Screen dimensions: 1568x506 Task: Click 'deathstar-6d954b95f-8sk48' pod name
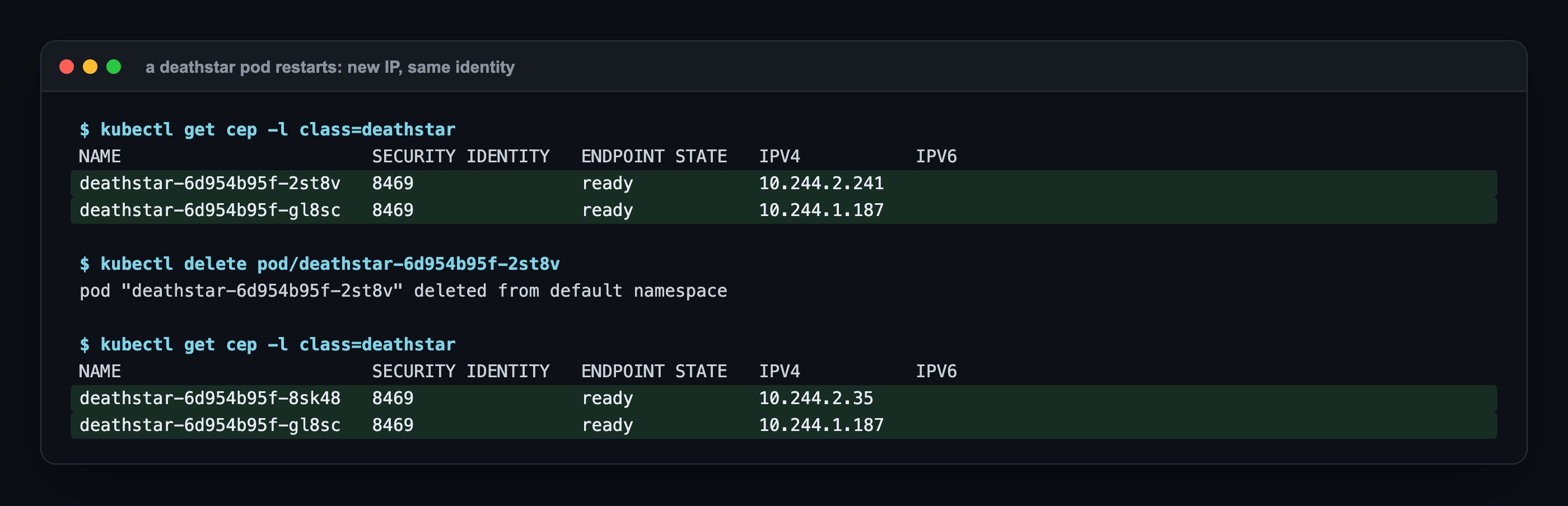pyautogui.click(x=210, y=398)
